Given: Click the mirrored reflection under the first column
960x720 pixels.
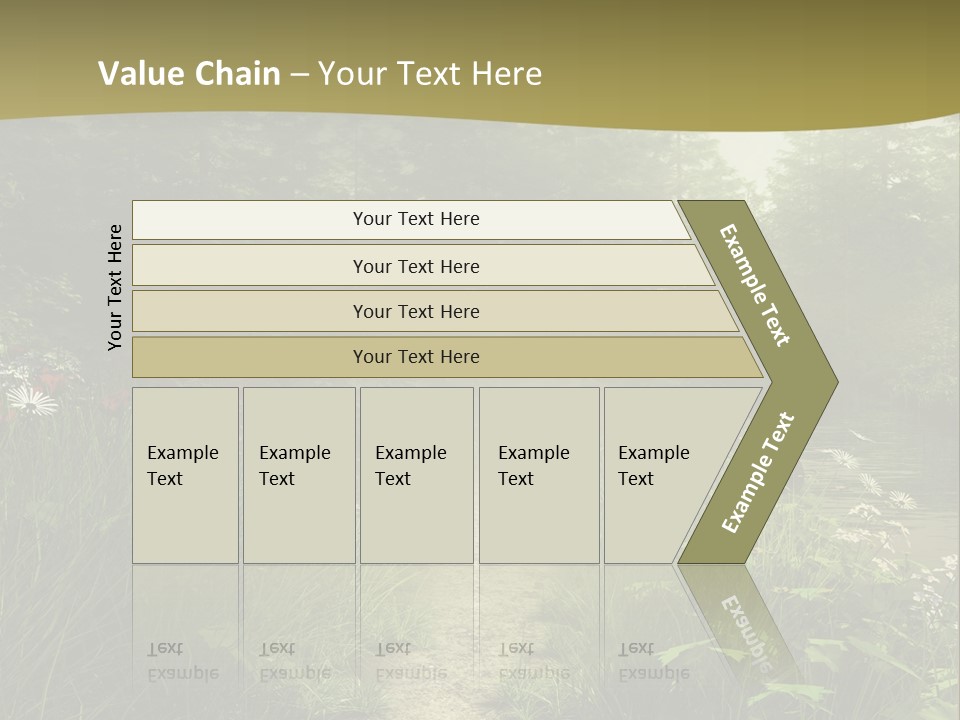Looking at the screenshot, I should pyautogui.click(x=183, y=660).
